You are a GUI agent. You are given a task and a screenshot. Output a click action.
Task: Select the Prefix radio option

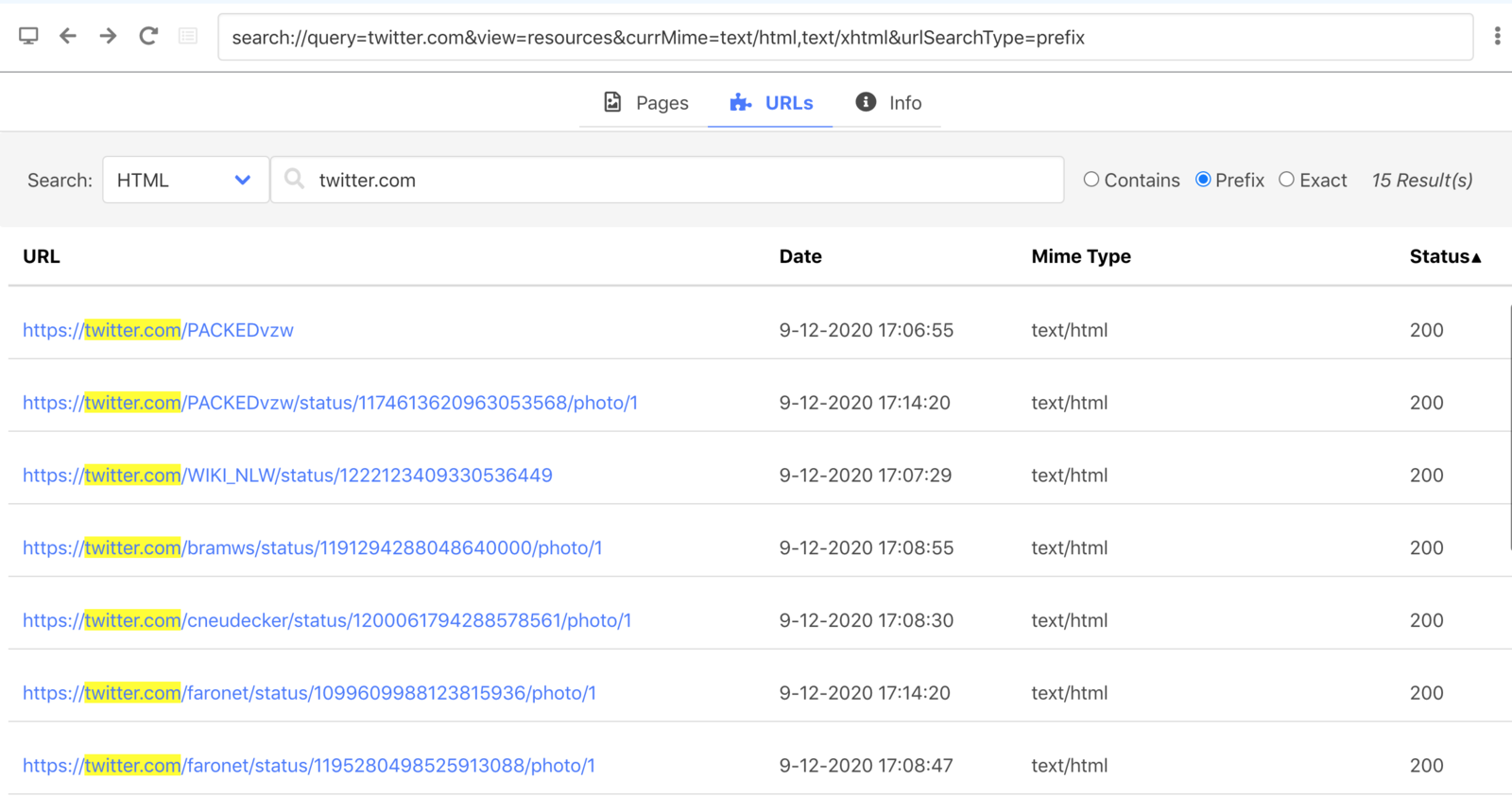click(1203, 180)
